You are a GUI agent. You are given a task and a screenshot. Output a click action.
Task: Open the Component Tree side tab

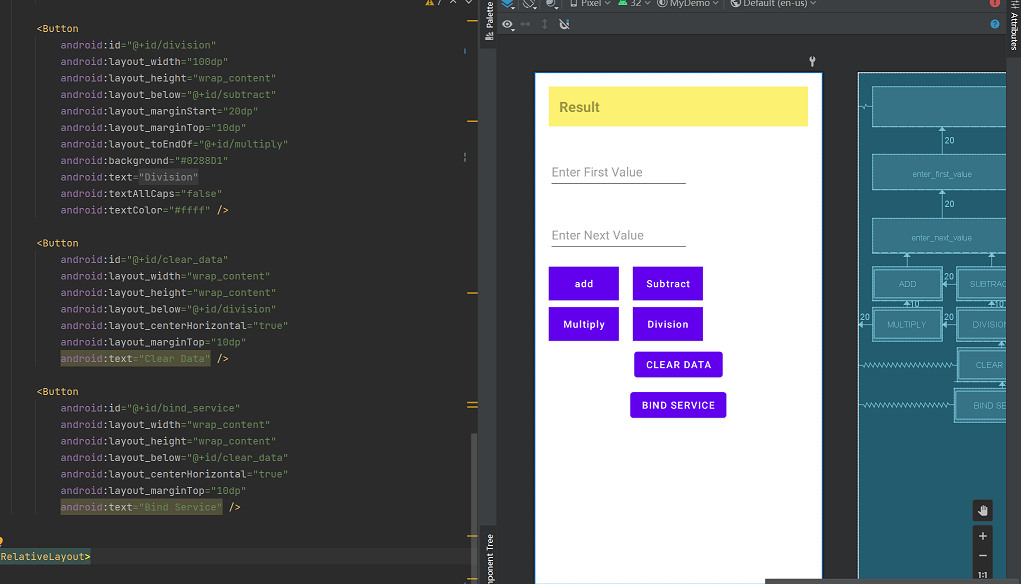[x=490, y=557]
